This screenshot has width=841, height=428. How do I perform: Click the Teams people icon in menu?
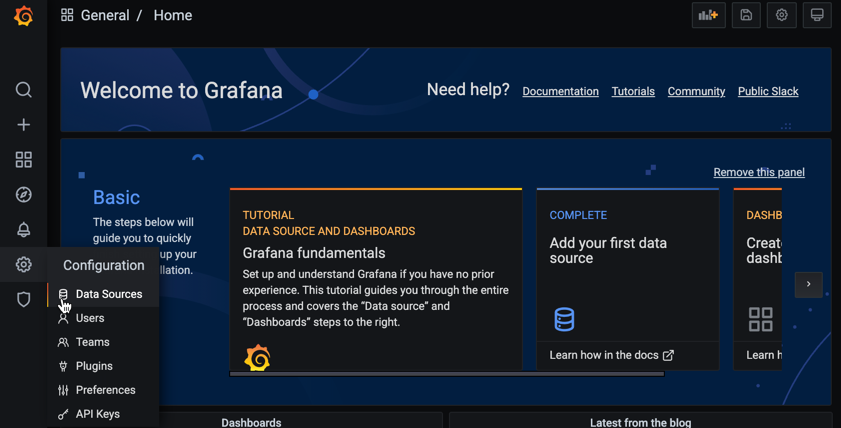(x=63, y=342)
